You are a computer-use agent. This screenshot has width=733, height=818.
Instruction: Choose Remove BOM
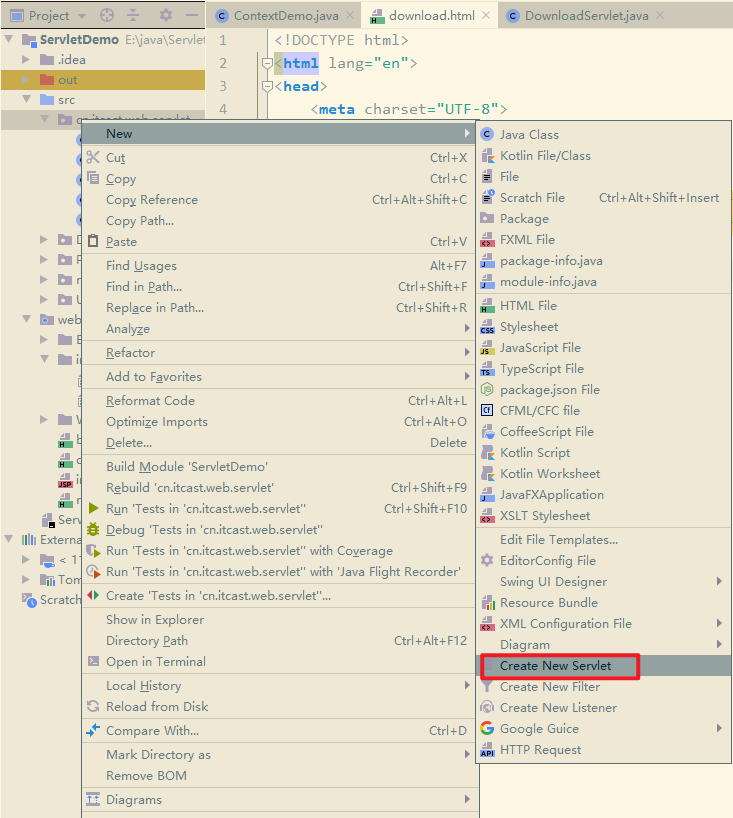(280, 776)
